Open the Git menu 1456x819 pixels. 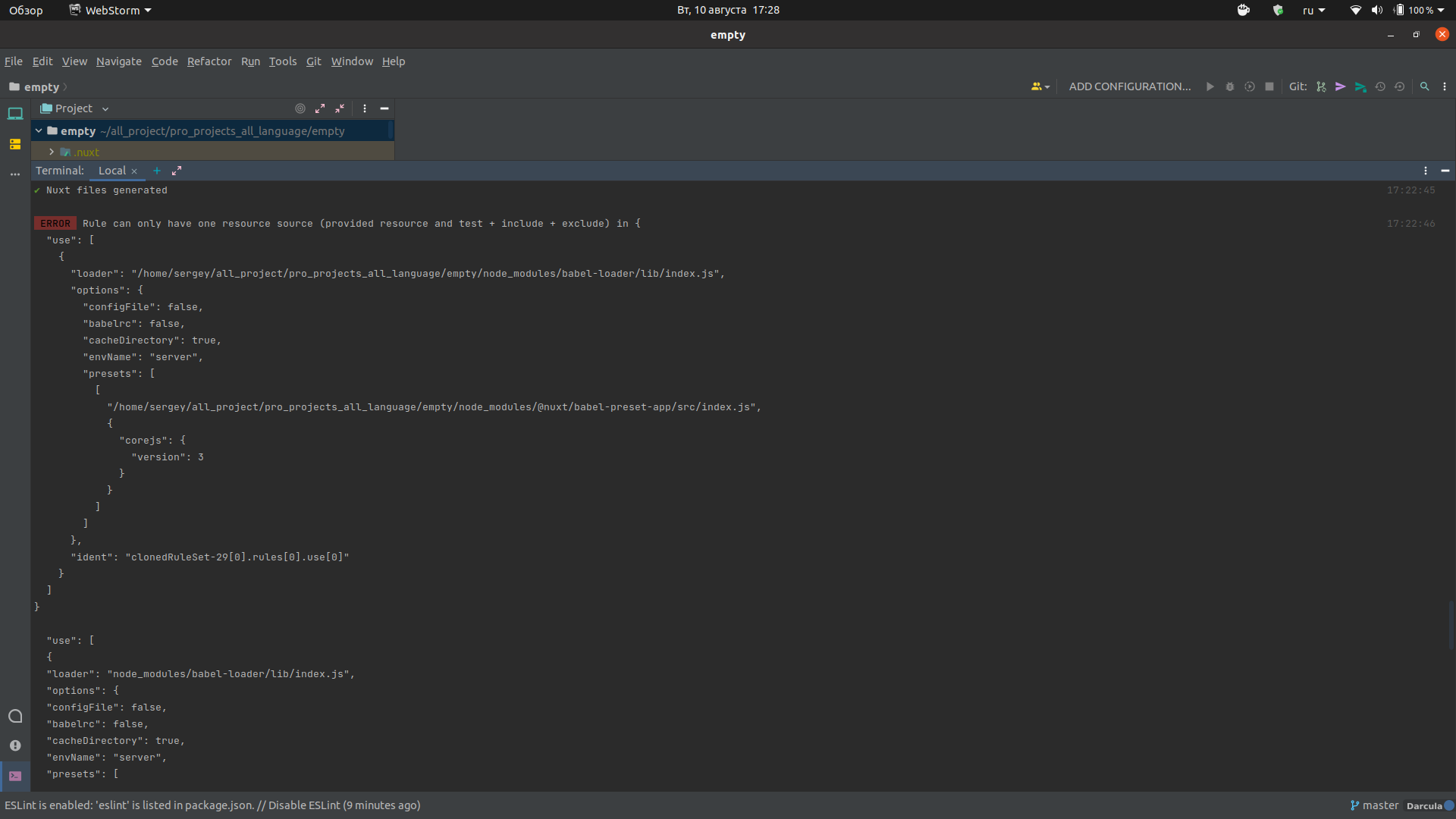313,61
